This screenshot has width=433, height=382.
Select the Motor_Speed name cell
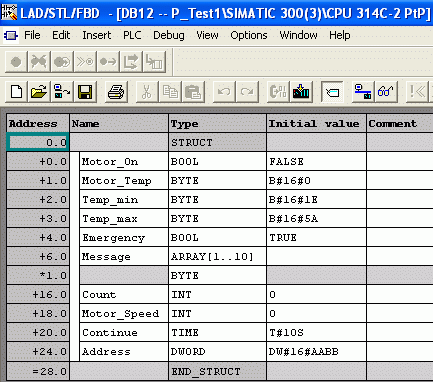[124, 314]
